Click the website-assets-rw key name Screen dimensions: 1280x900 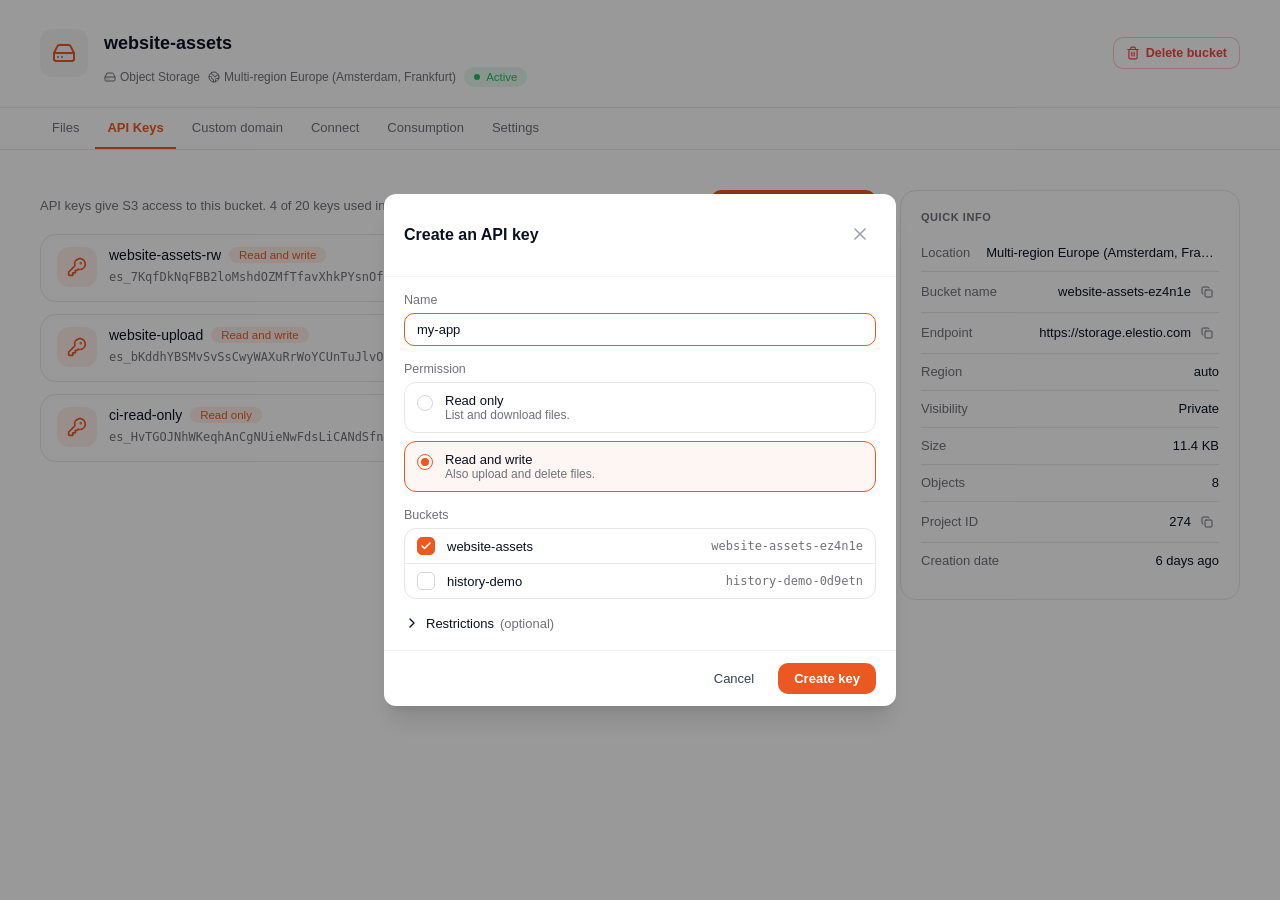pyautogui.click(x=165, y=255)
